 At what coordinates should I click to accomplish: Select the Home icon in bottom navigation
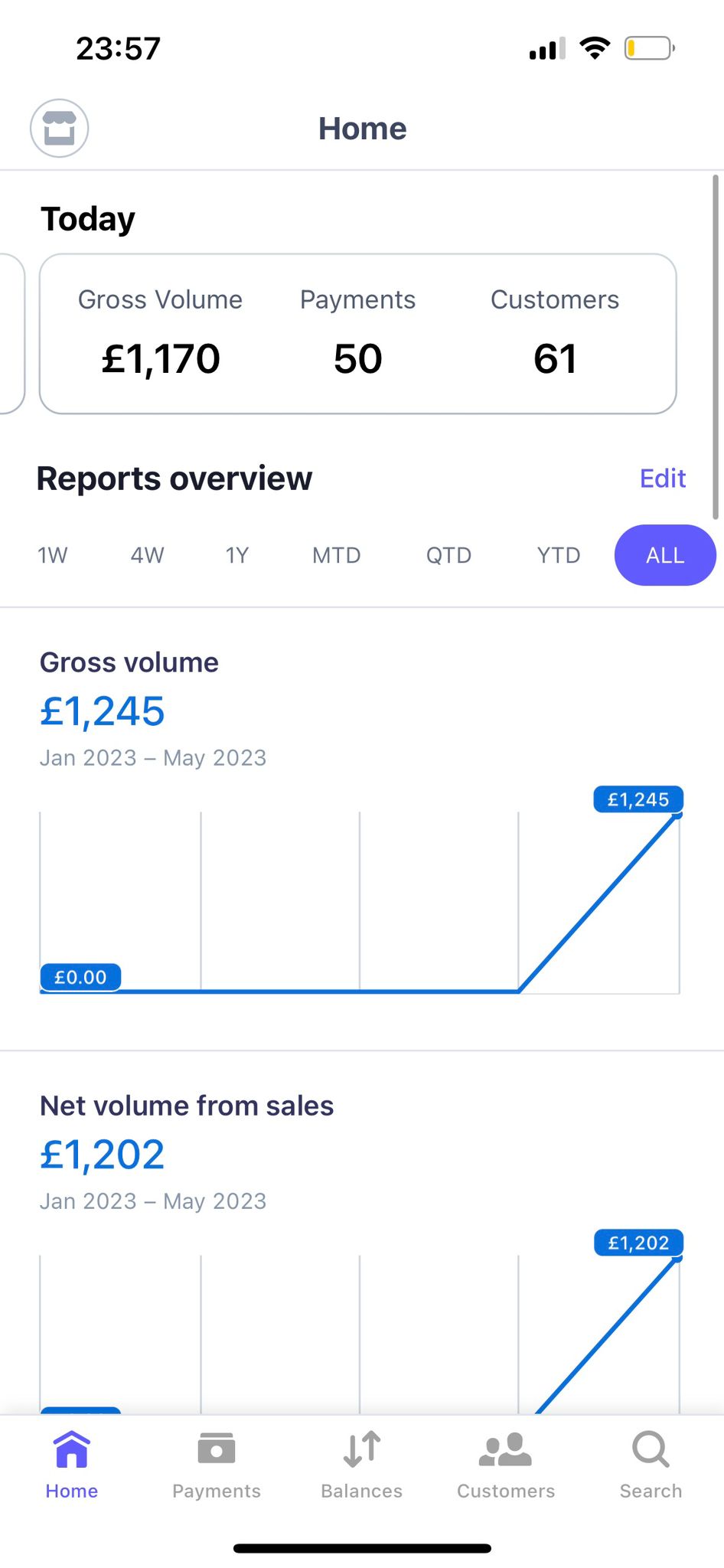pyautogui.click(x=71, y=1449)
